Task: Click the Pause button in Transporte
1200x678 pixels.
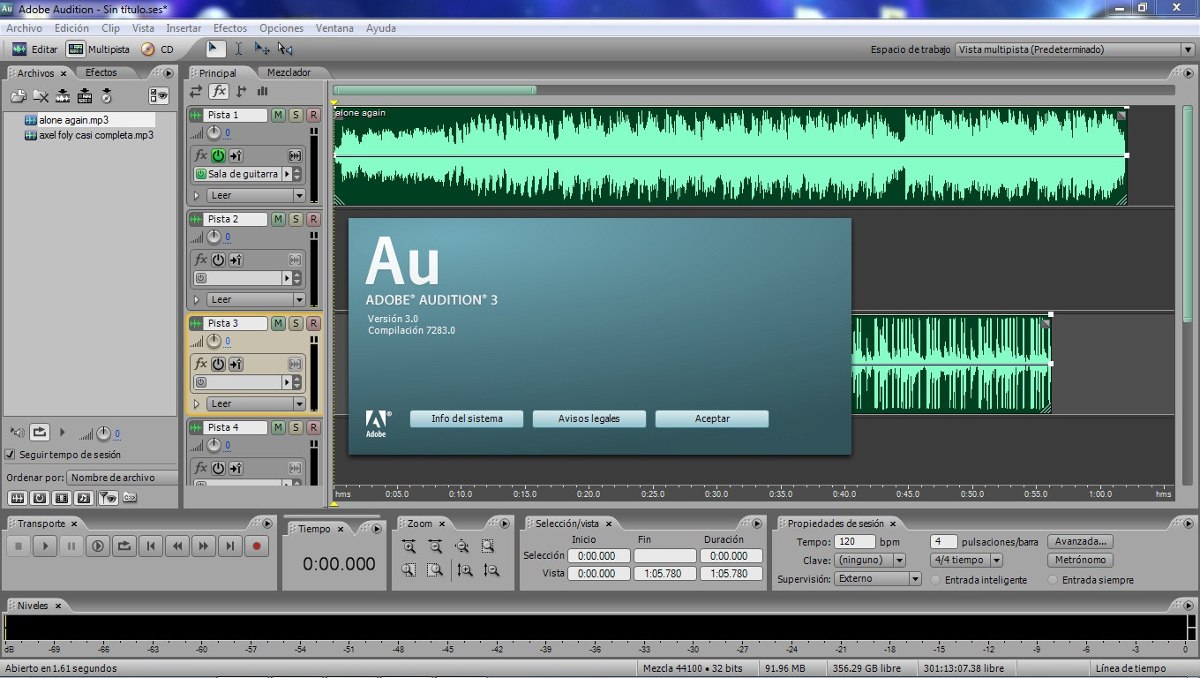Action: 71,546
